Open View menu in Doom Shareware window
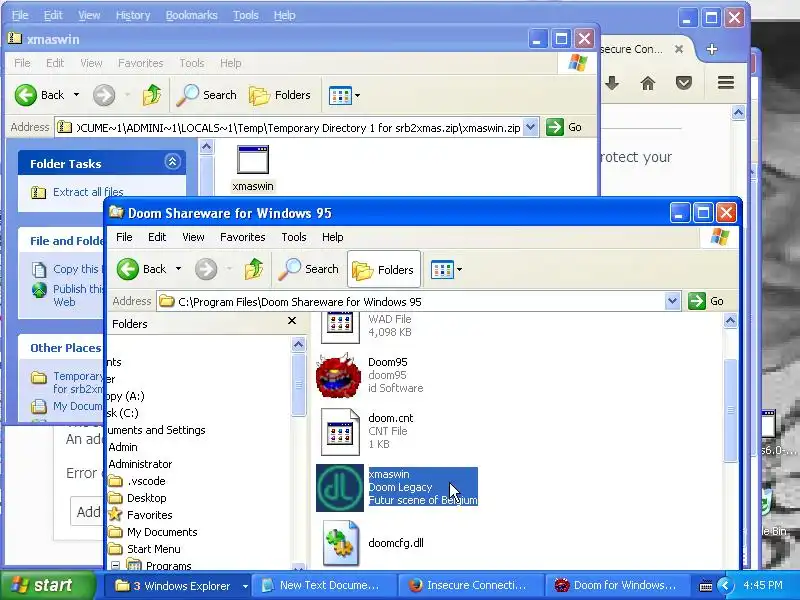Screen dimensions: 800x600 pyautogui.click(x=193, y=237)
